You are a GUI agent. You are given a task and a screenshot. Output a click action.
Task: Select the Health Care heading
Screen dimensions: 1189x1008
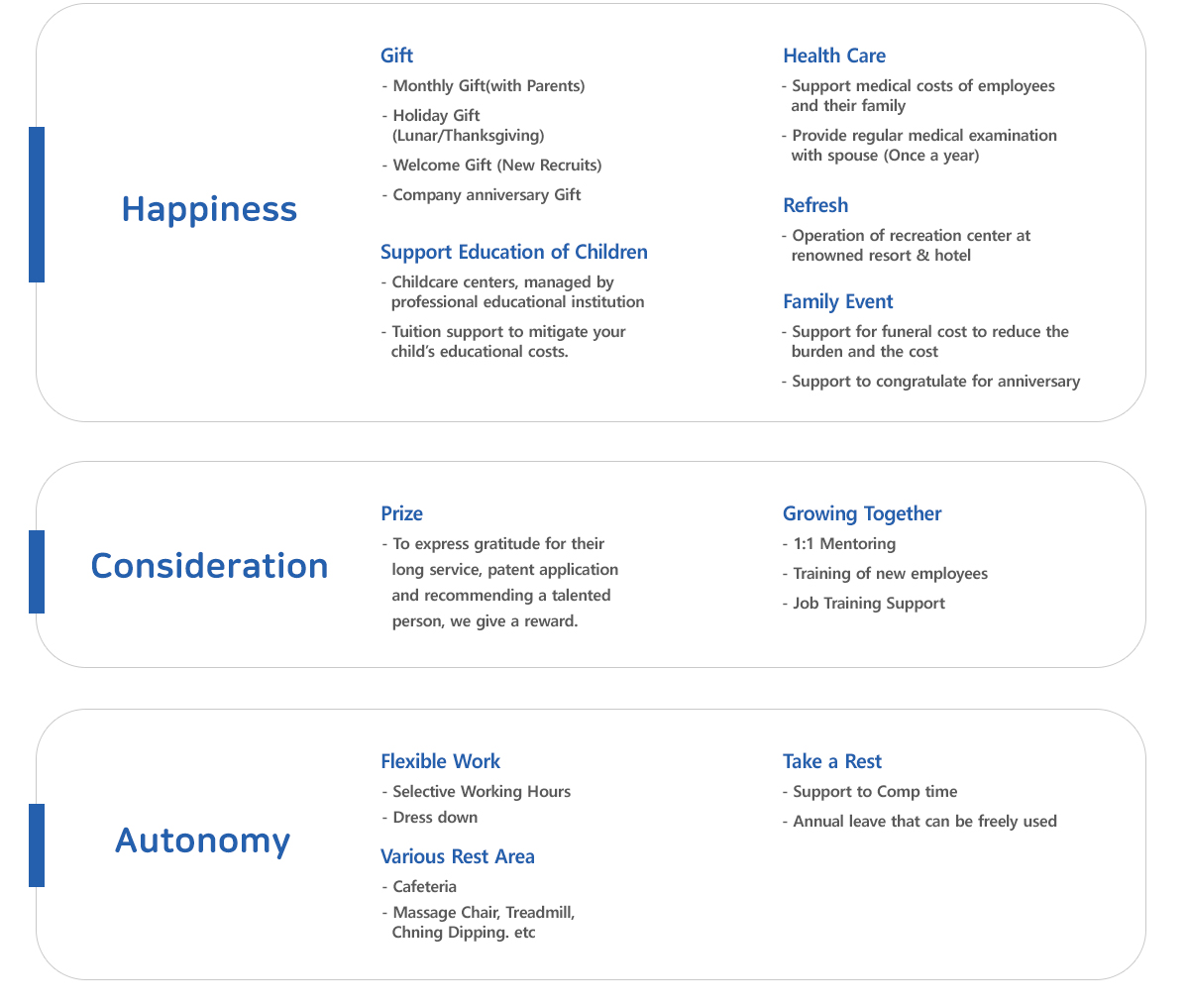tap(834, 56)
